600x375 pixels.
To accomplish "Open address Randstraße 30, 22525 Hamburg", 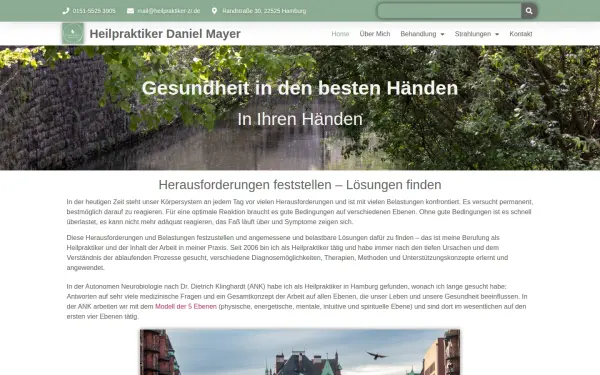I will 264,11.
